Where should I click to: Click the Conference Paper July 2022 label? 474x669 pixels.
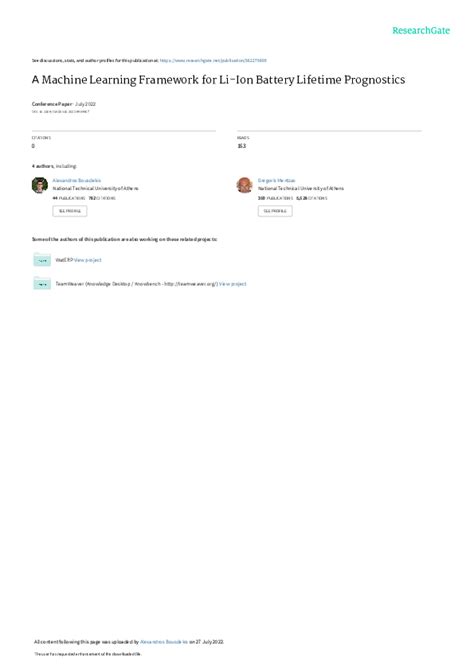click(64, 104)
